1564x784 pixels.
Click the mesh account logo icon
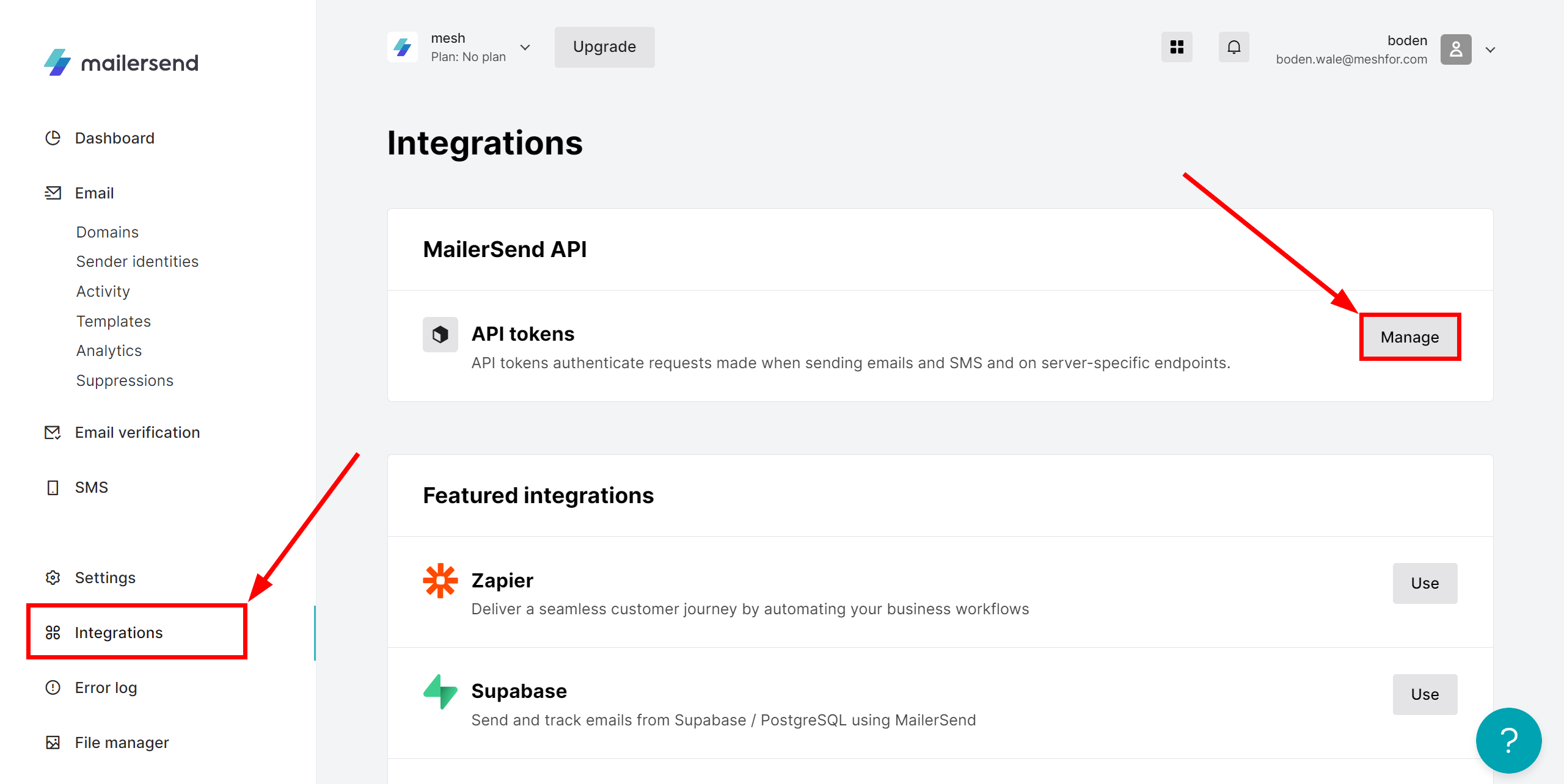(403, 47)
